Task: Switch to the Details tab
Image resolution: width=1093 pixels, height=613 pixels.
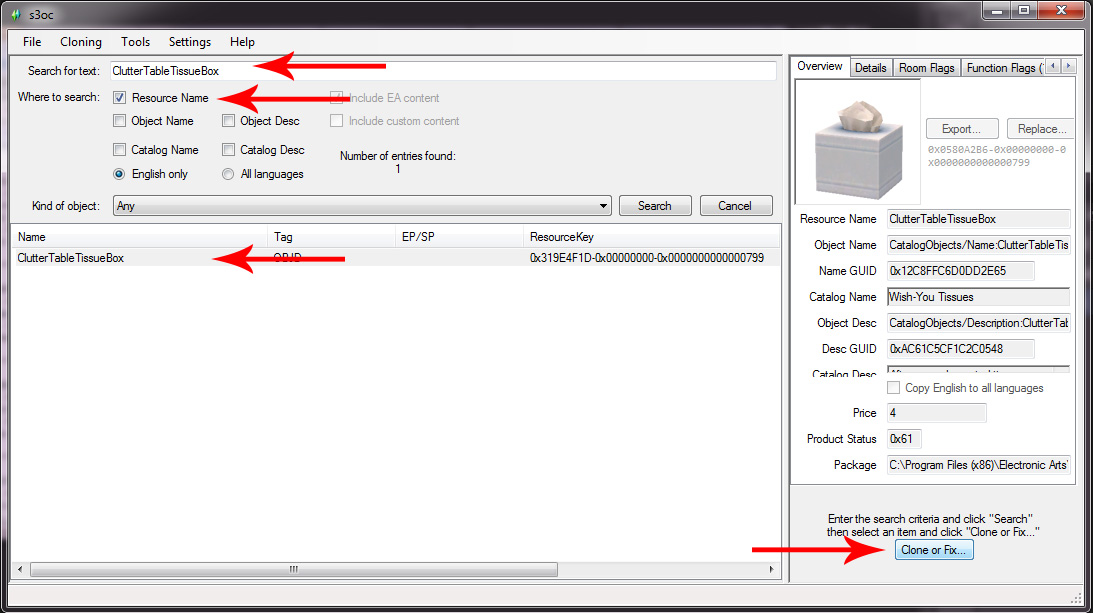Action: point(870,68)
